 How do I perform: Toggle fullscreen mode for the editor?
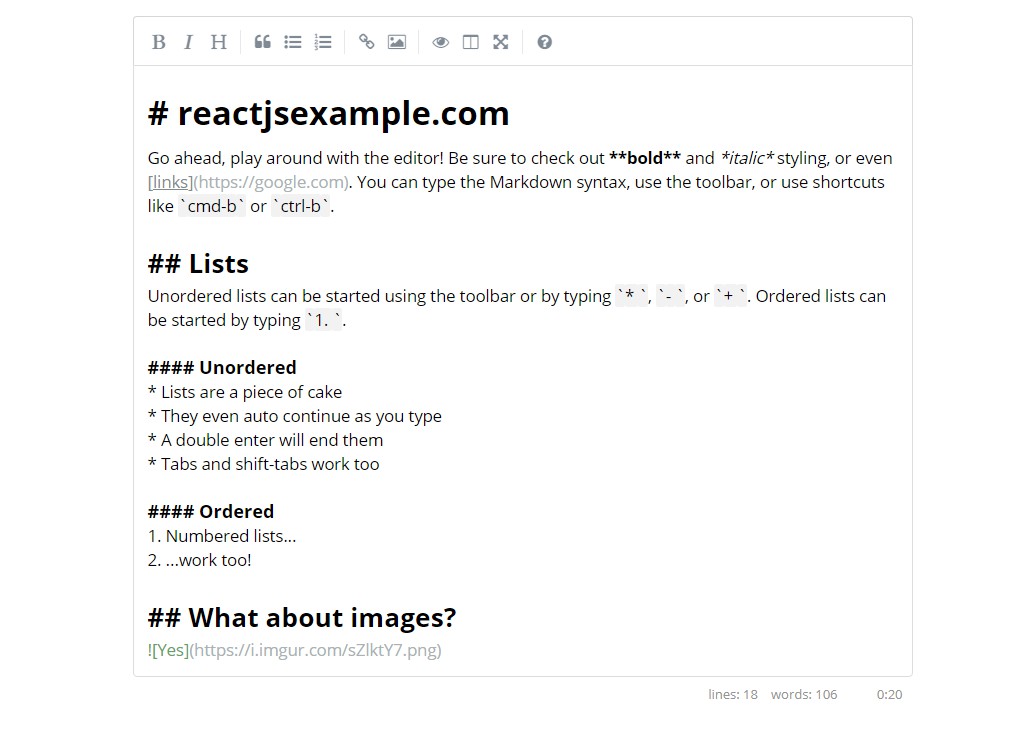(500, 42)
